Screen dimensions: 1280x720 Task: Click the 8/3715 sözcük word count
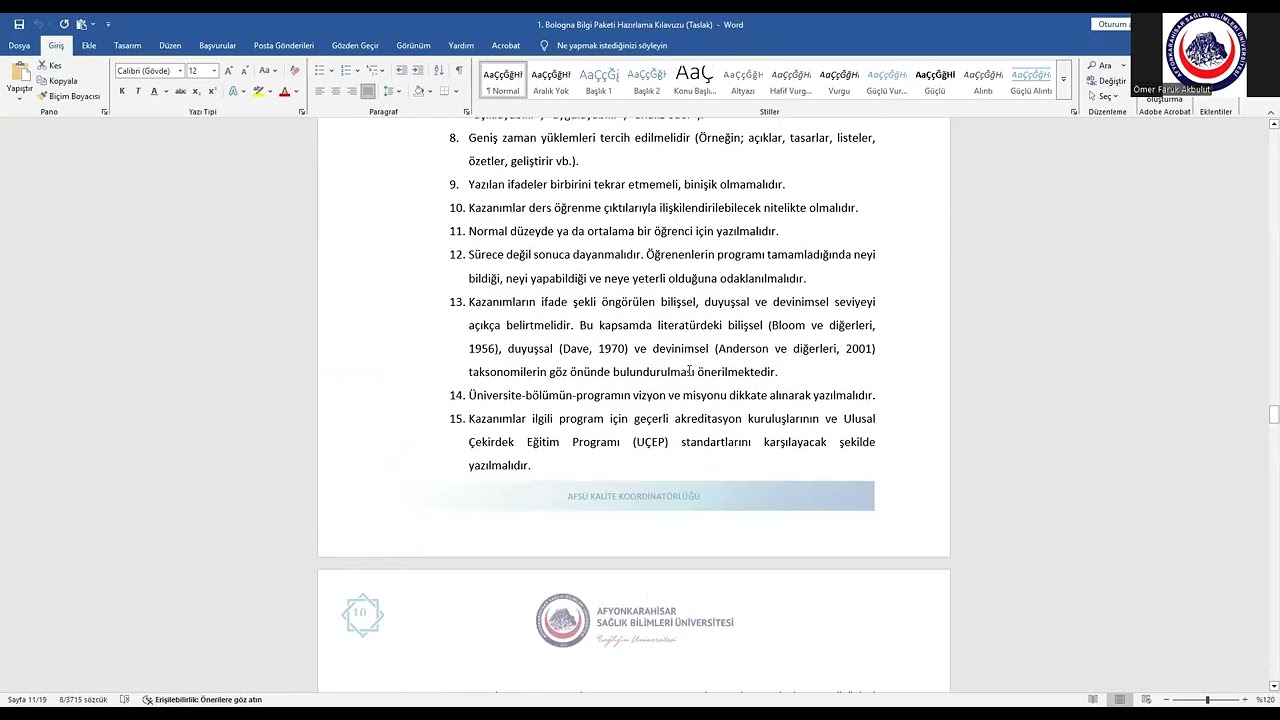pyautogui.click(x=85, y=700)
